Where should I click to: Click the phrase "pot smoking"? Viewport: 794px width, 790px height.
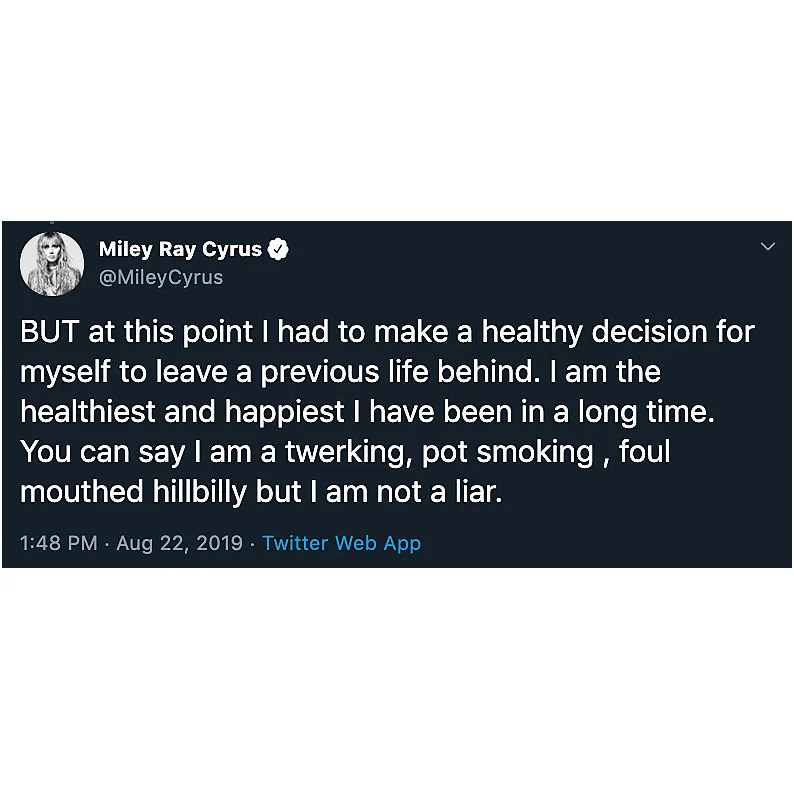(508, 452)
